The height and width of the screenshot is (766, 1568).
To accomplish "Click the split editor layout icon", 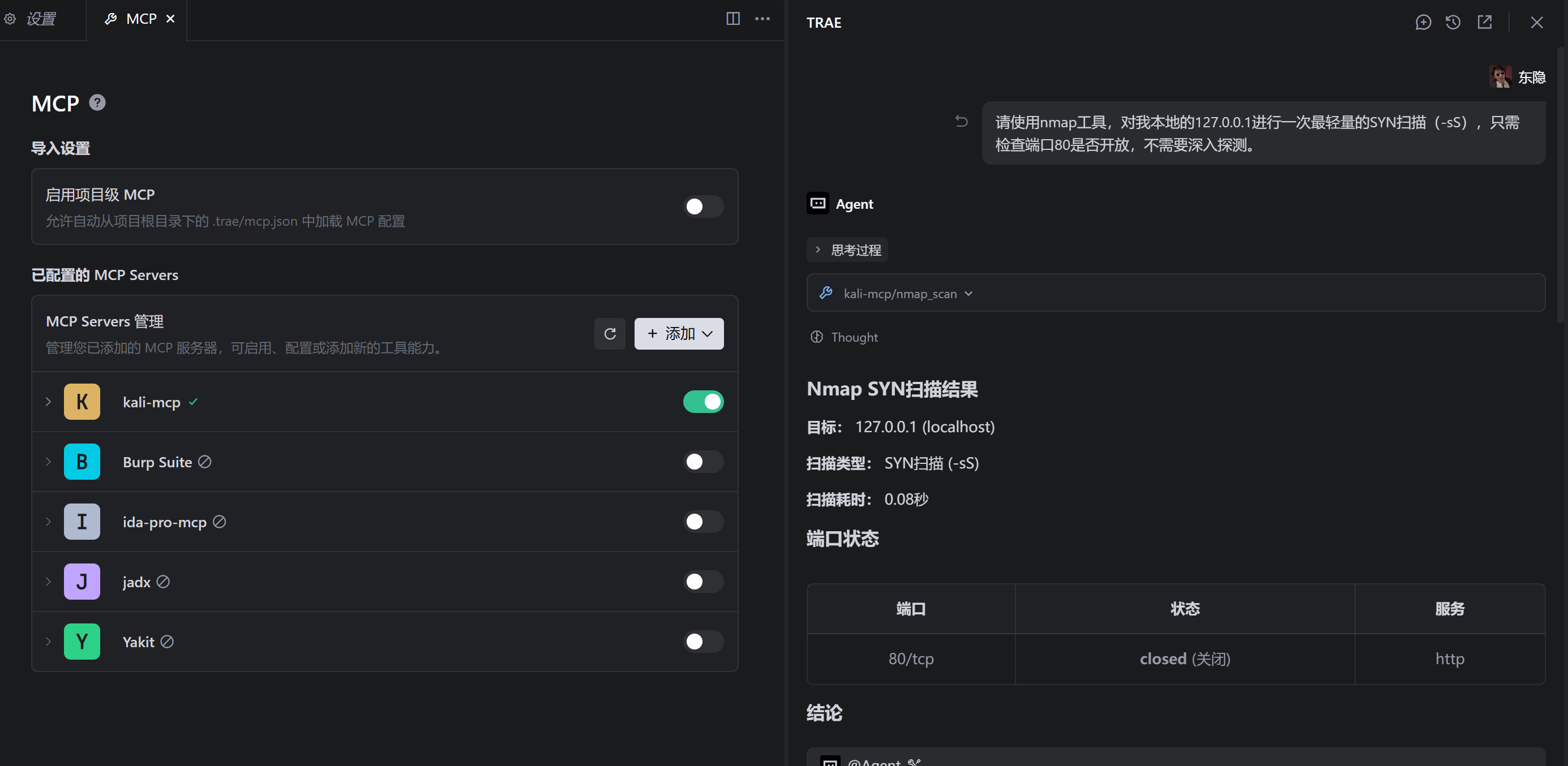I will (733, 19).
